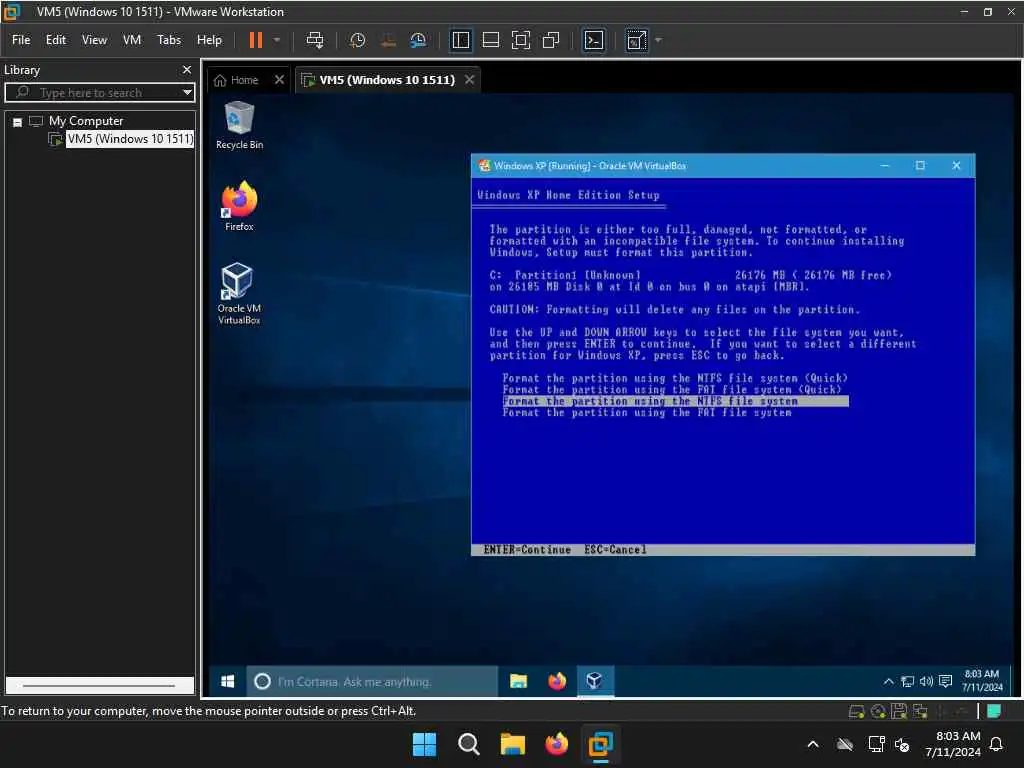Click the guest network tray icon
The width and height of the screenshot is (1024, 768).
pos(907,681)
